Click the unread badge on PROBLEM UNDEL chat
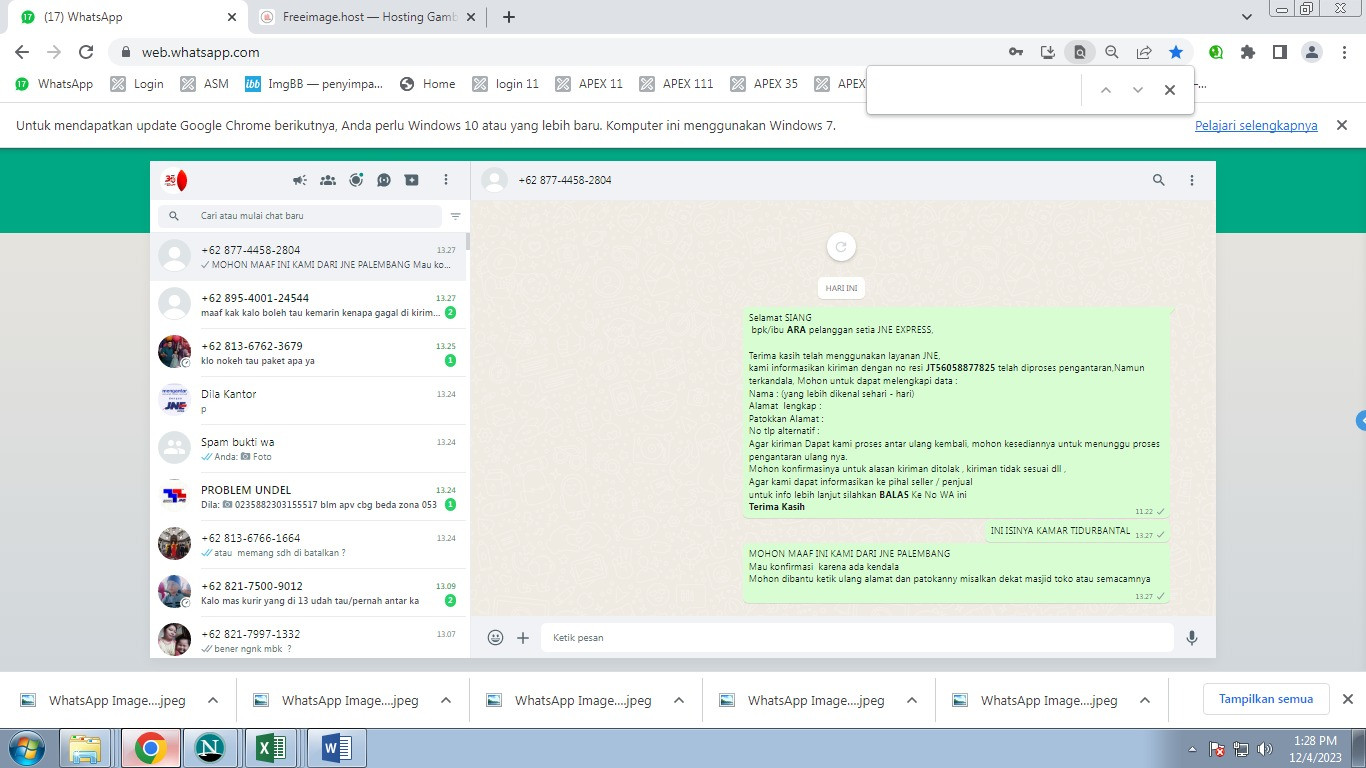Image resolution: width=1366 pixels, height=768 pixels. [450, 505]
